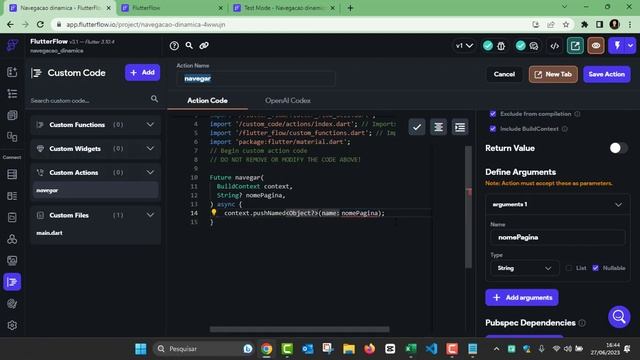Click the lightning test mode button
This screenshot has height=360, width=640.
click(617, 46)
